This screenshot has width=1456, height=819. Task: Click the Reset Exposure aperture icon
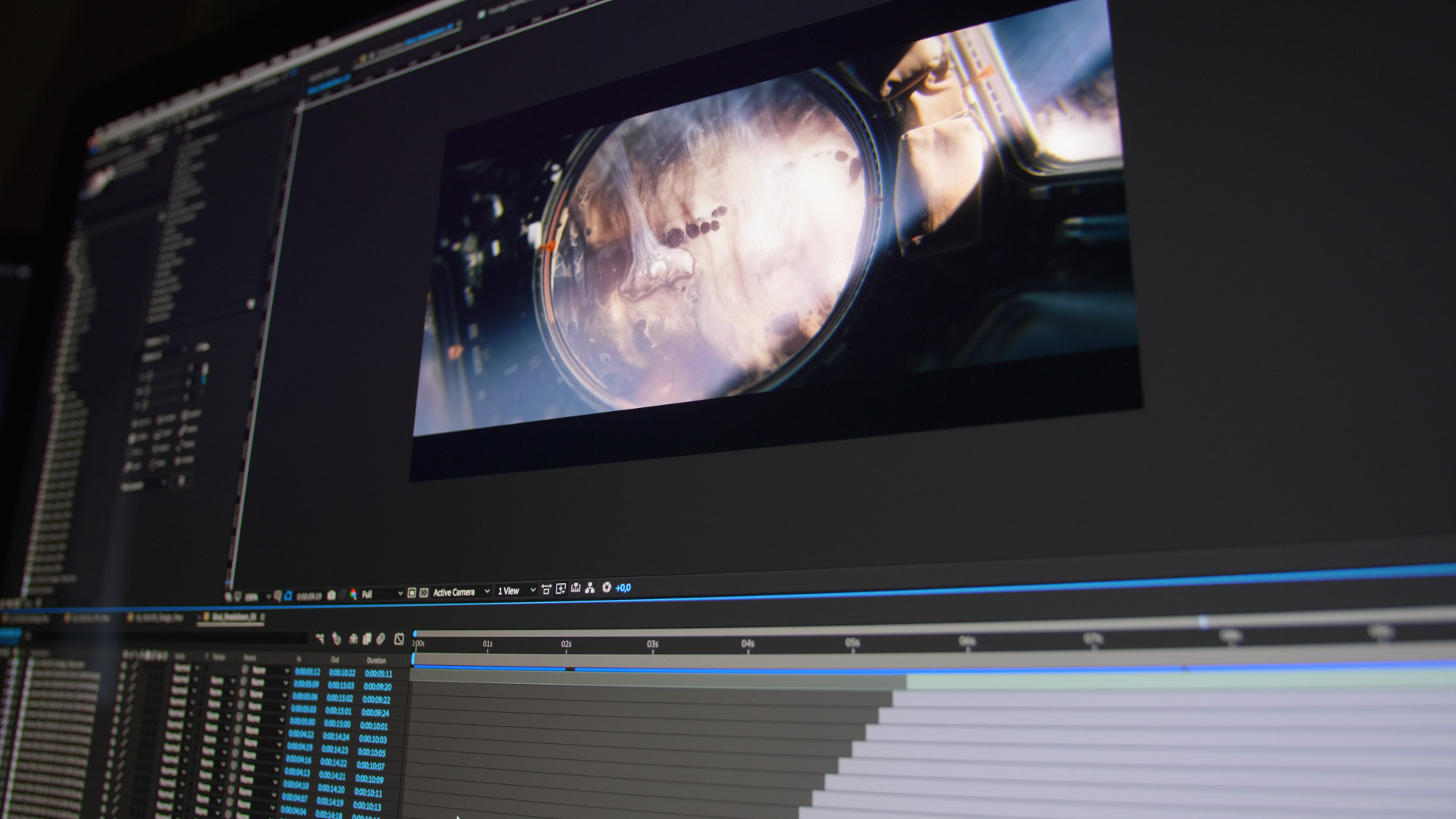[x=607, y=588]
